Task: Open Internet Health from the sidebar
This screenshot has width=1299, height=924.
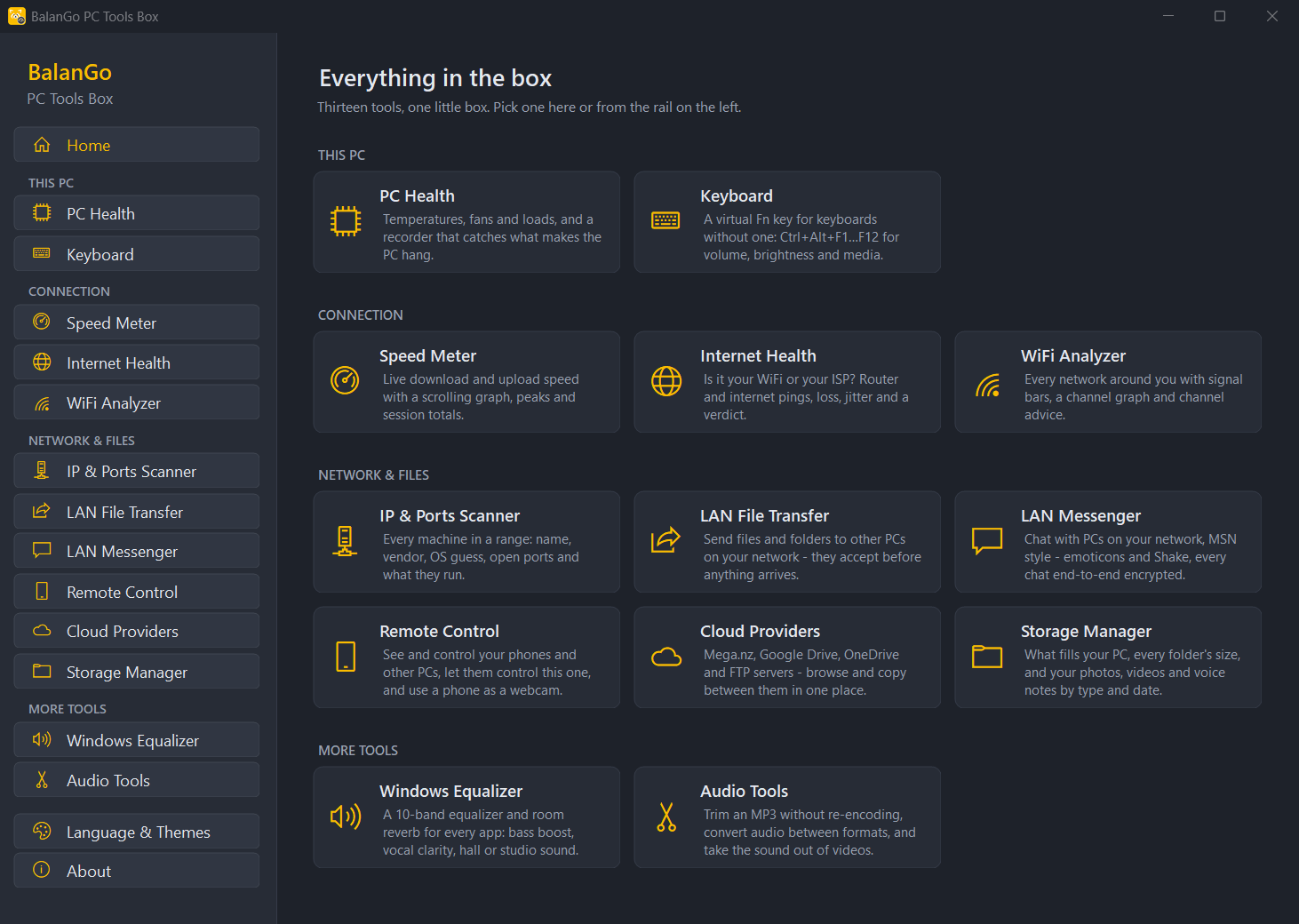Action: point(137,362)
